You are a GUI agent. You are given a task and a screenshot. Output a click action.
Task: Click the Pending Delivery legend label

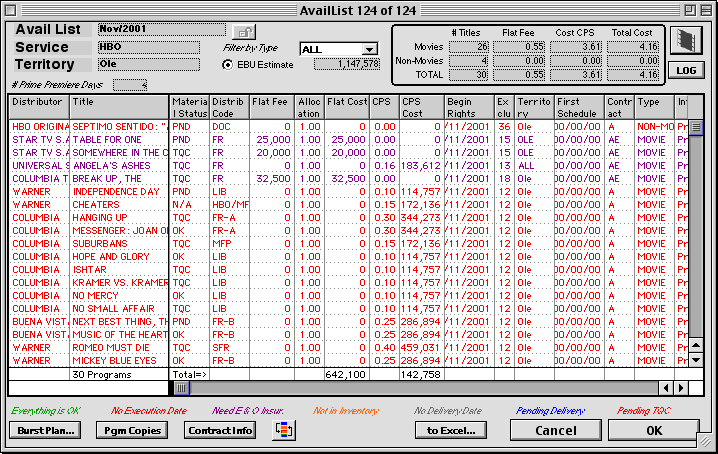[550, 410]
